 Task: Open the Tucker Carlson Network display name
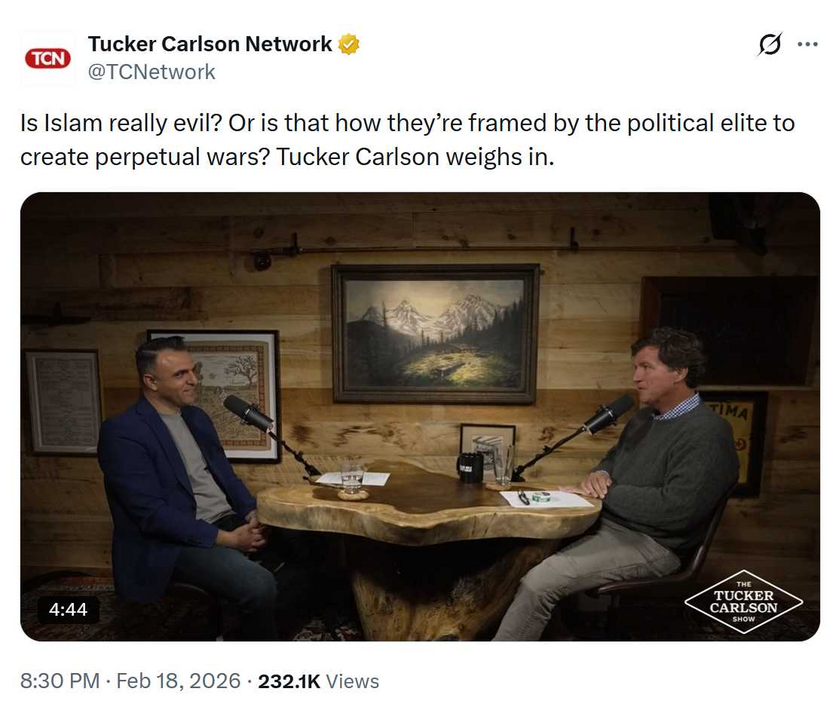point(210,44)
